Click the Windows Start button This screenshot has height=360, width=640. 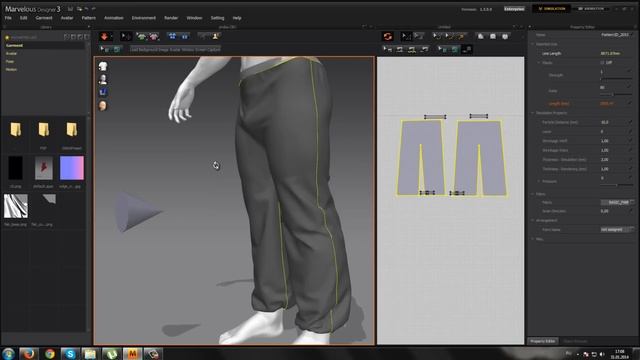(8, 353)
